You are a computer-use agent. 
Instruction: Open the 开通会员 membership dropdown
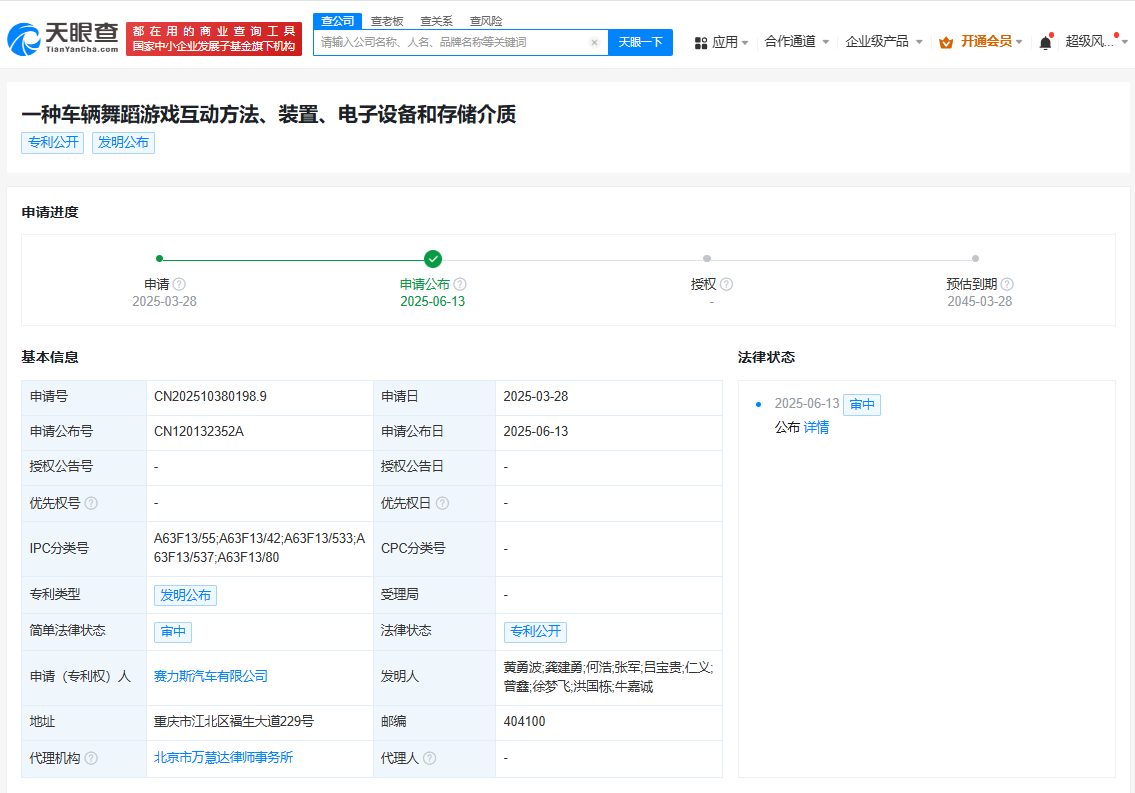(x=980, y=42)
